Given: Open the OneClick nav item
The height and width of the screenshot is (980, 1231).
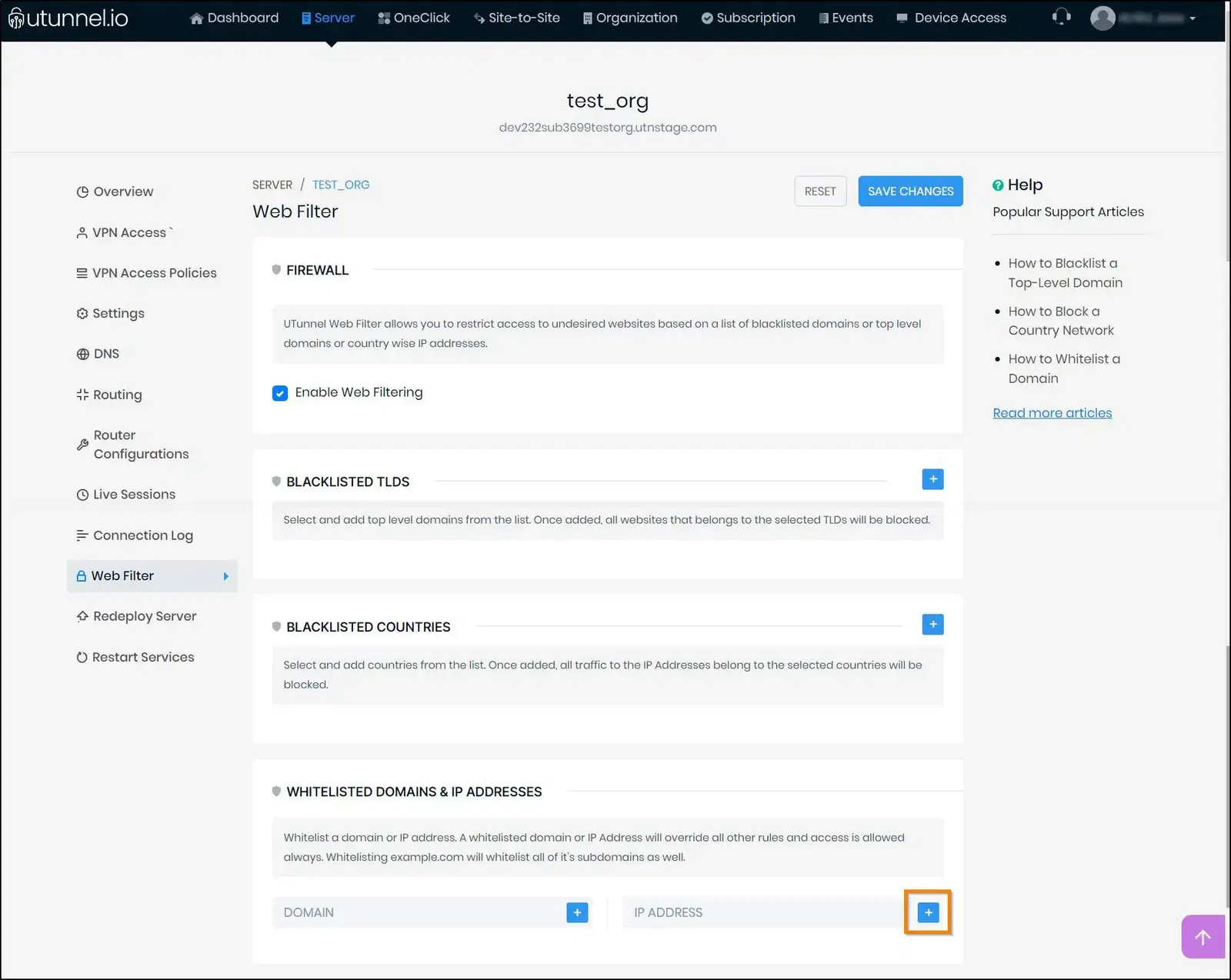Looking at the screenshot, I should tap(414, 18).
